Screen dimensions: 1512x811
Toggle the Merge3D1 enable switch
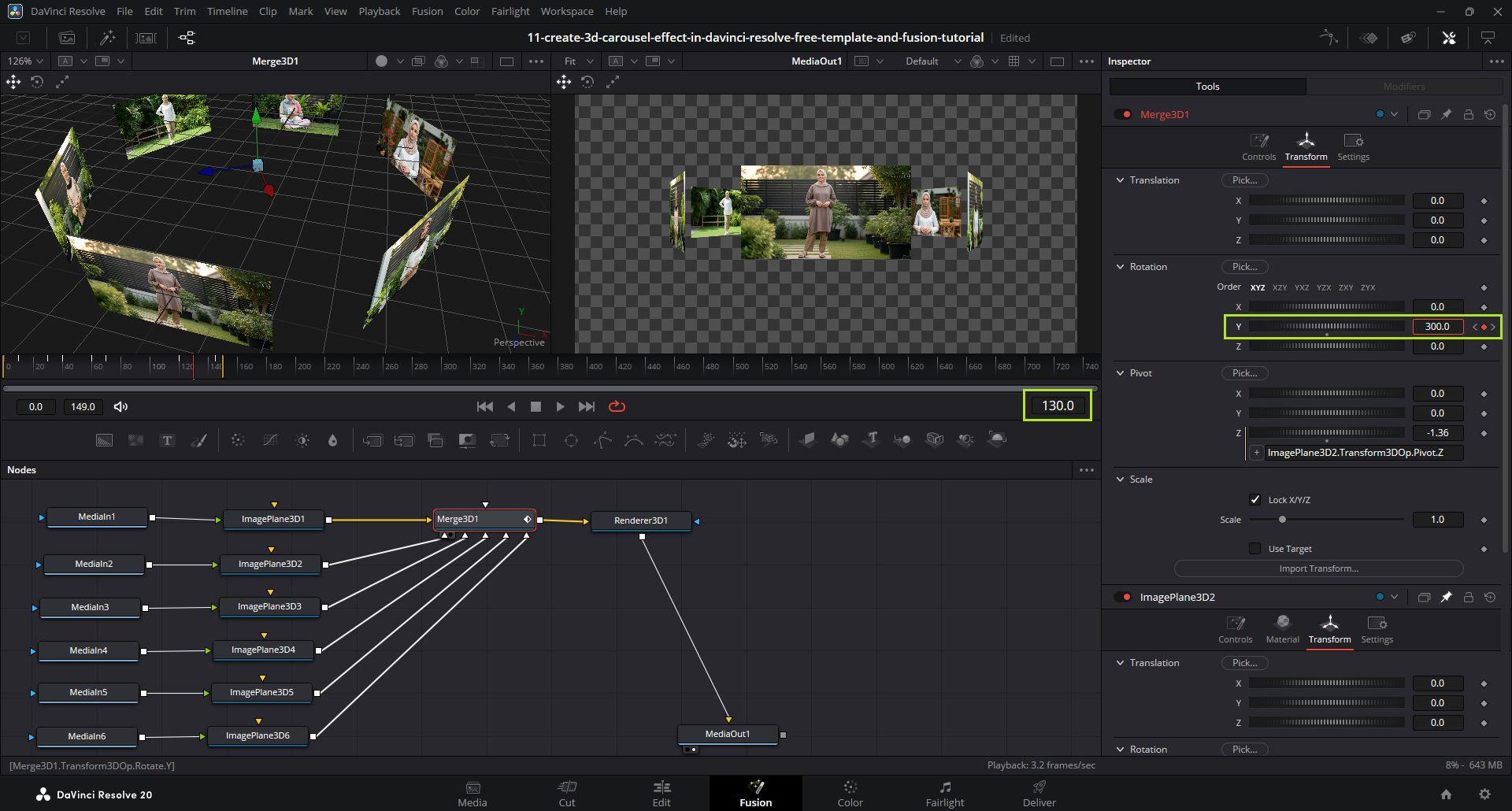1122,115
